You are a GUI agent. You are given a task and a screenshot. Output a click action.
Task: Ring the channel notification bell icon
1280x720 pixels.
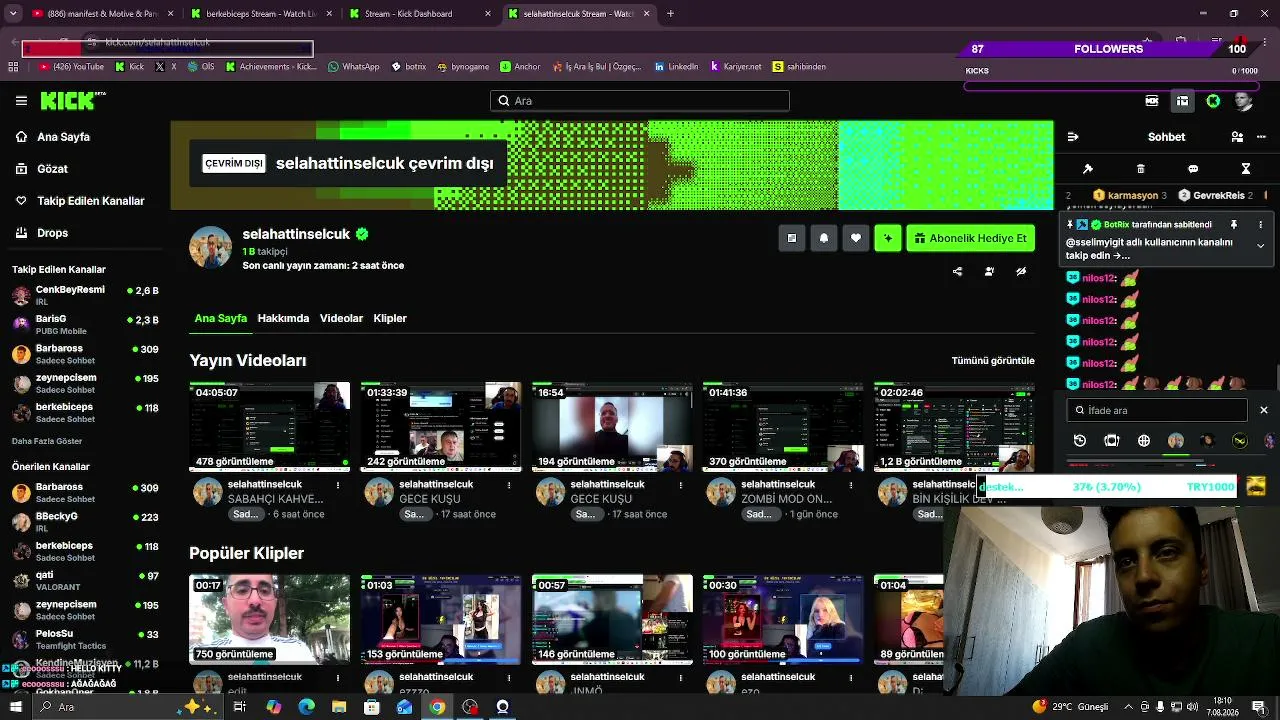824,238
